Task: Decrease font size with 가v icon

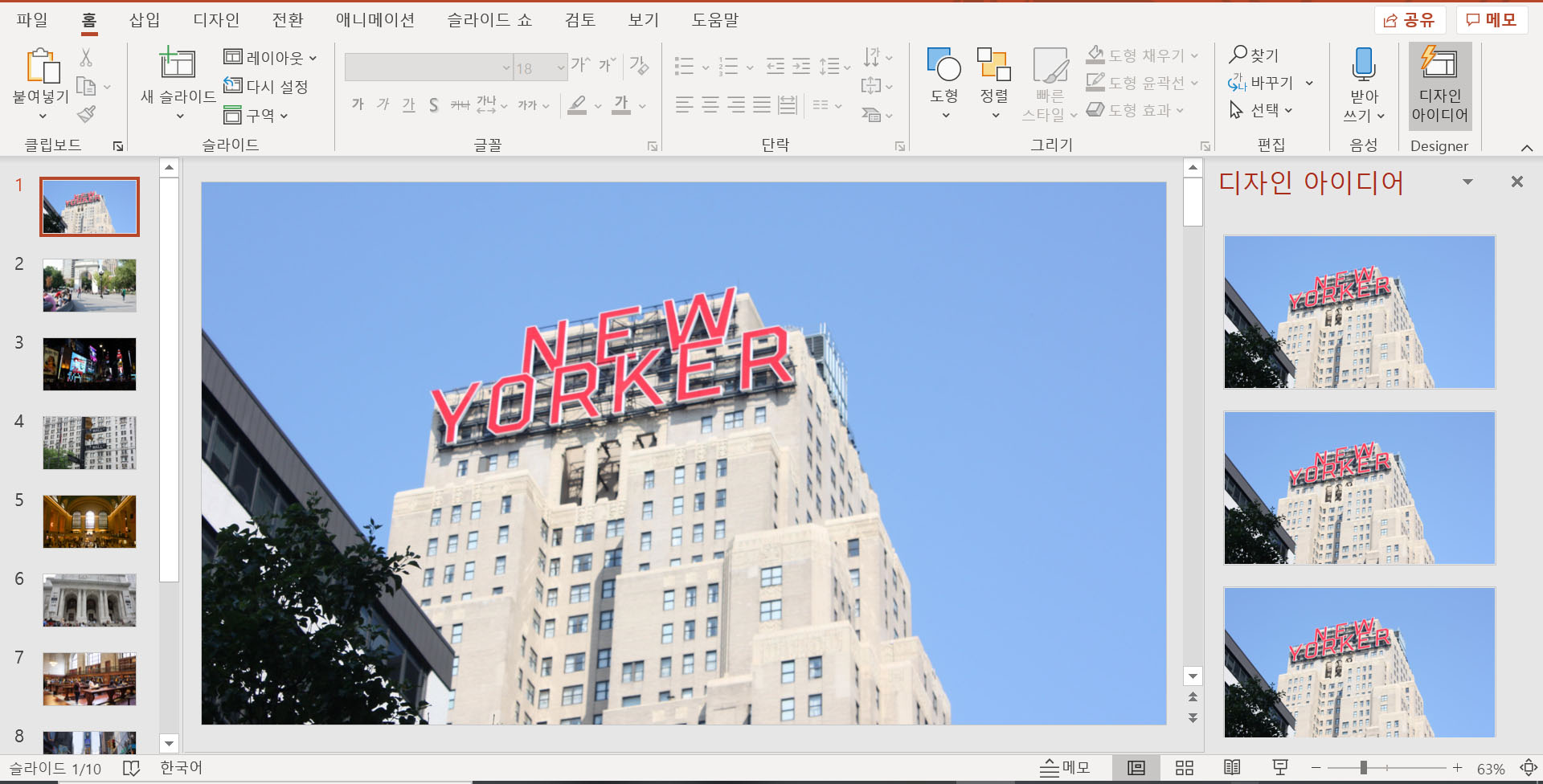Action: [608, 66]
